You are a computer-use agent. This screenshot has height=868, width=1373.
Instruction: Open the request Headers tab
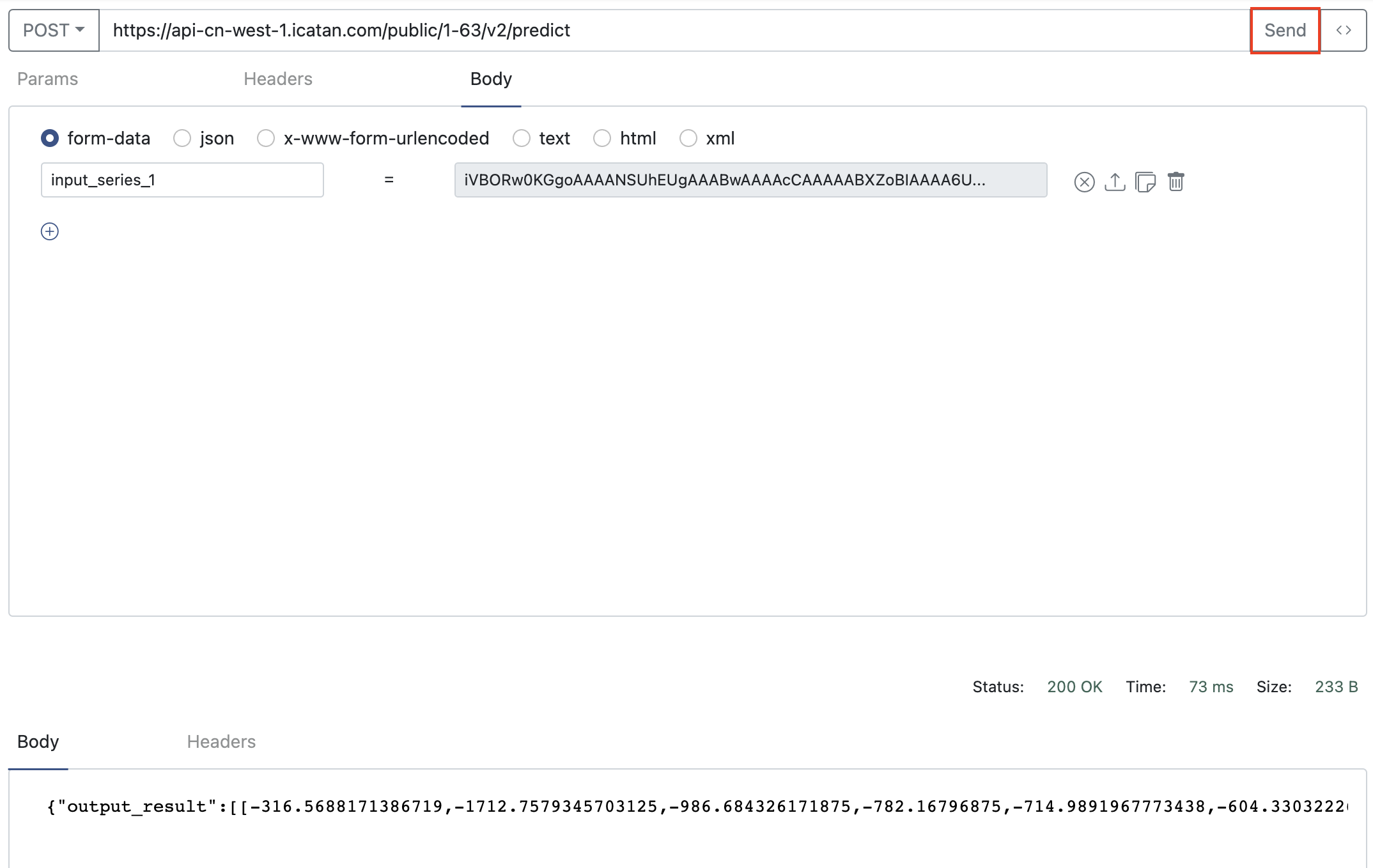click(277, 79)
